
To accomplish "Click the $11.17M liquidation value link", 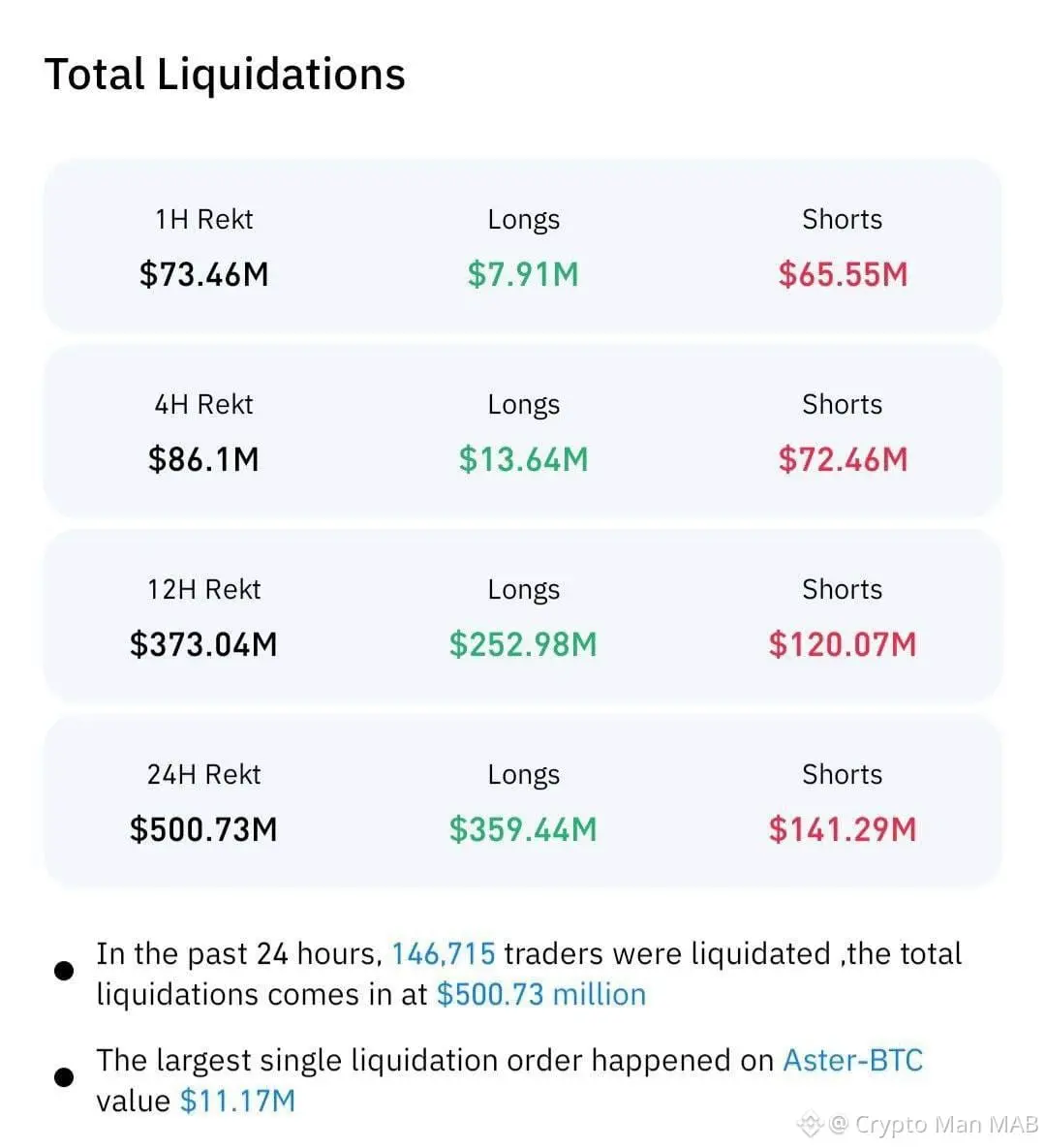I will click(237, 1101).
